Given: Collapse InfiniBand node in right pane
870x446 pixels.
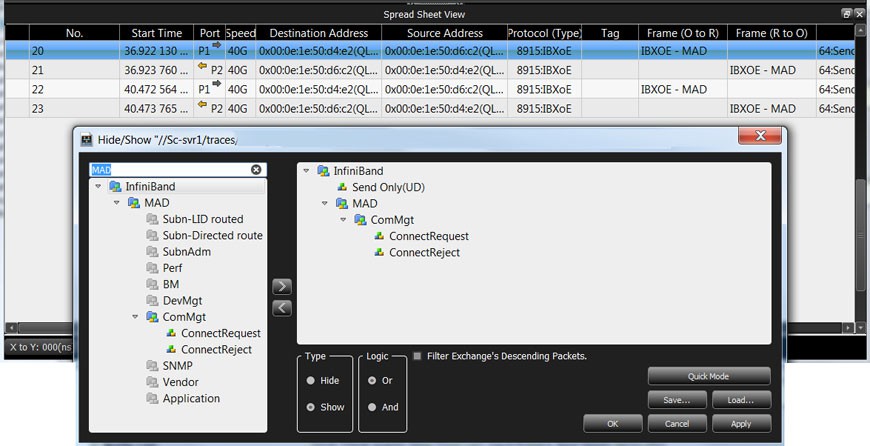Looking at the screenshot, I should pos(306,171).
